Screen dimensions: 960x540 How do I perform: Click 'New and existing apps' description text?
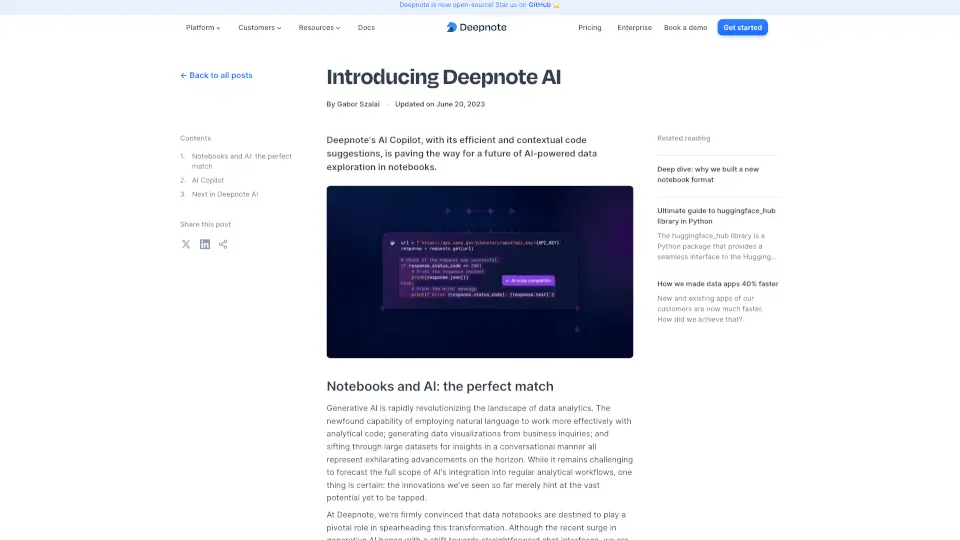click(x=710, y=309)
